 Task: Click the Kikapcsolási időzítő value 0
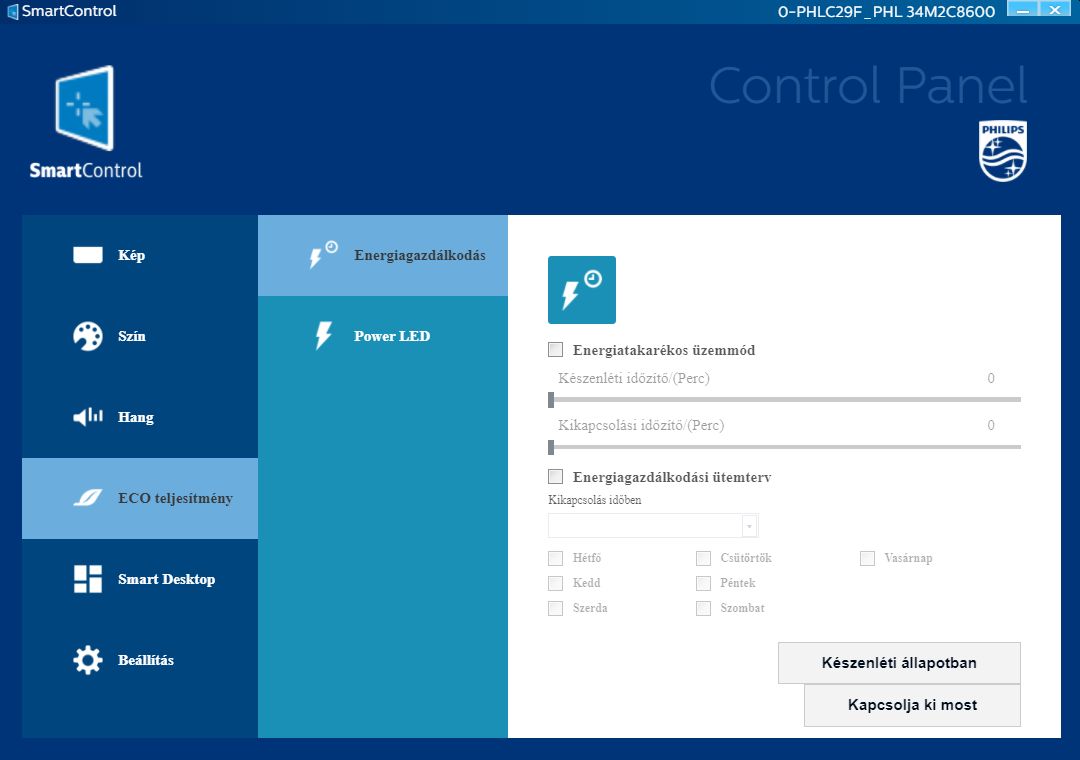pos(990,425)
